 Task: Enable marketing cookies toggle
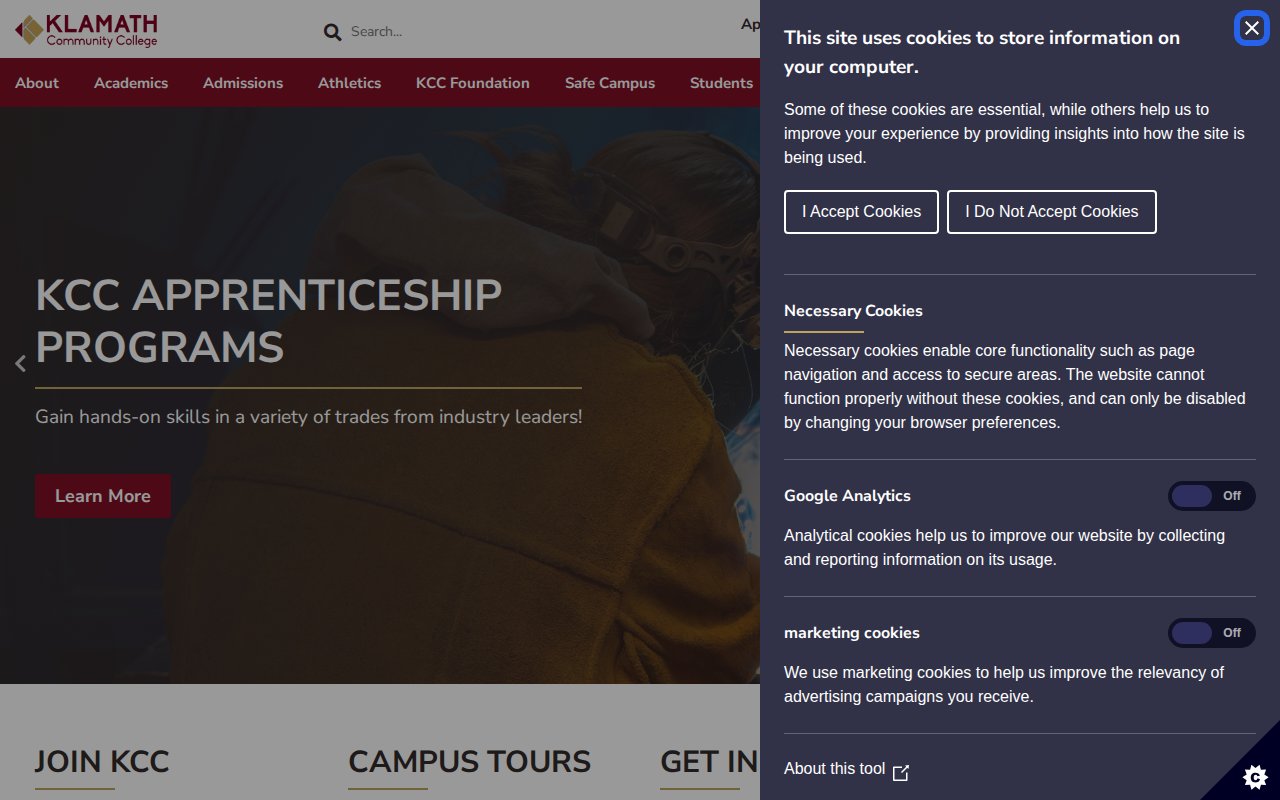click(1210, 633)
